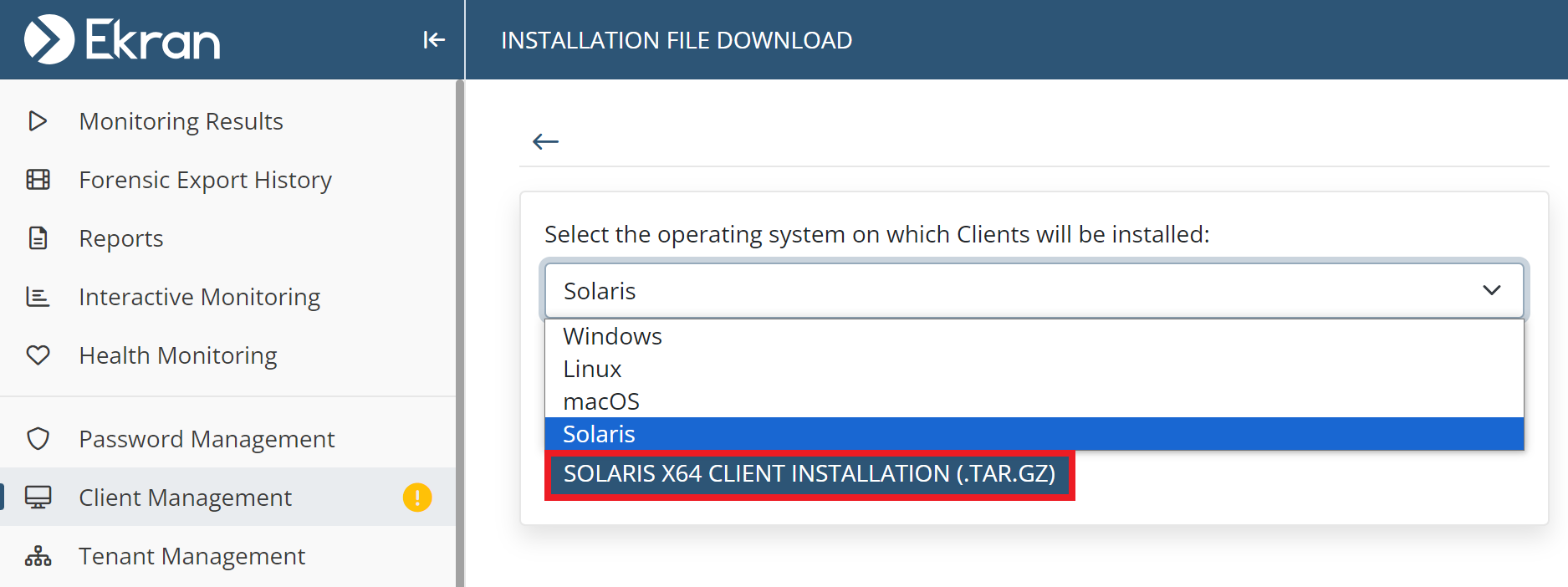Pick macOS from the dropdown options

point(601,401)
